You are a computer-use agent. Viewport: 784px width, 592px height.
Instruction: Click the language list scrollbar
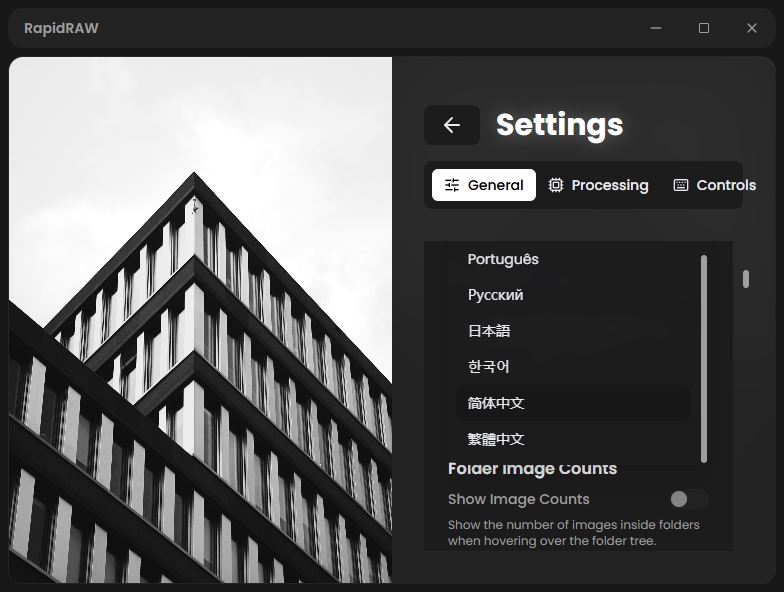click(704, 358)
